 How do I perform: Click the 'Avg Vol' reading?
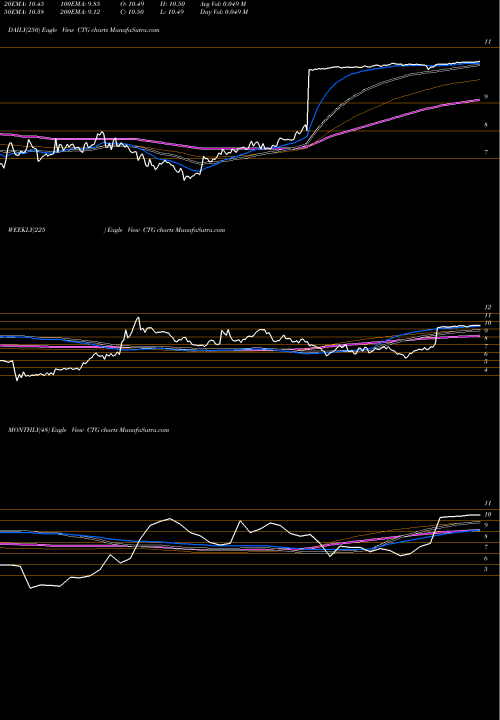(x=223, y=4)
